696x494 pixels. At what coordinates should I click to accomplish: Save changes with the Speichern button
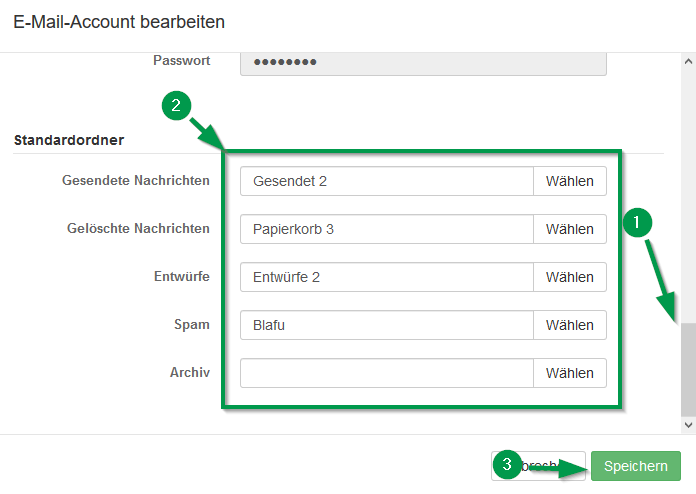pyautogui.click(x=636, y=466)
